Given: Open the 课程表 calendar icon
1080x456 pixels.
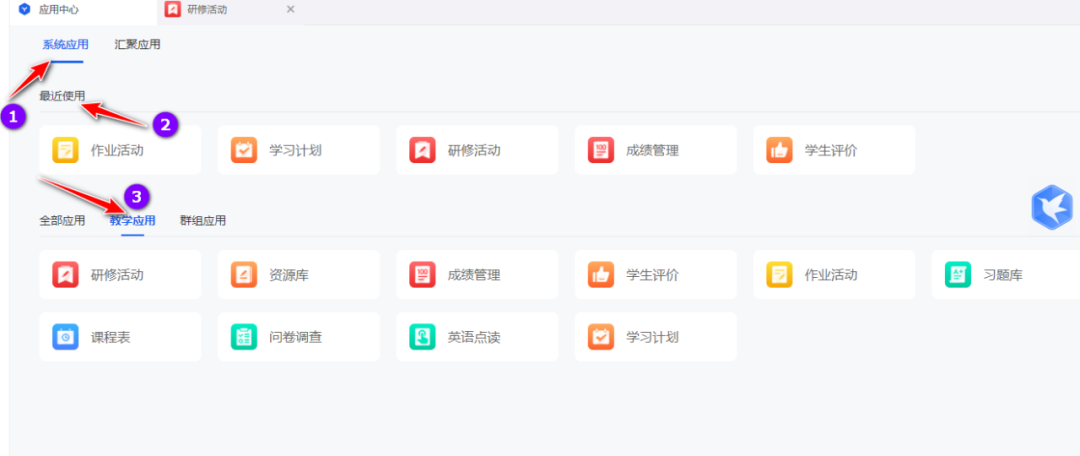Looking at the screenshot, I should click(x=65, y=337).
